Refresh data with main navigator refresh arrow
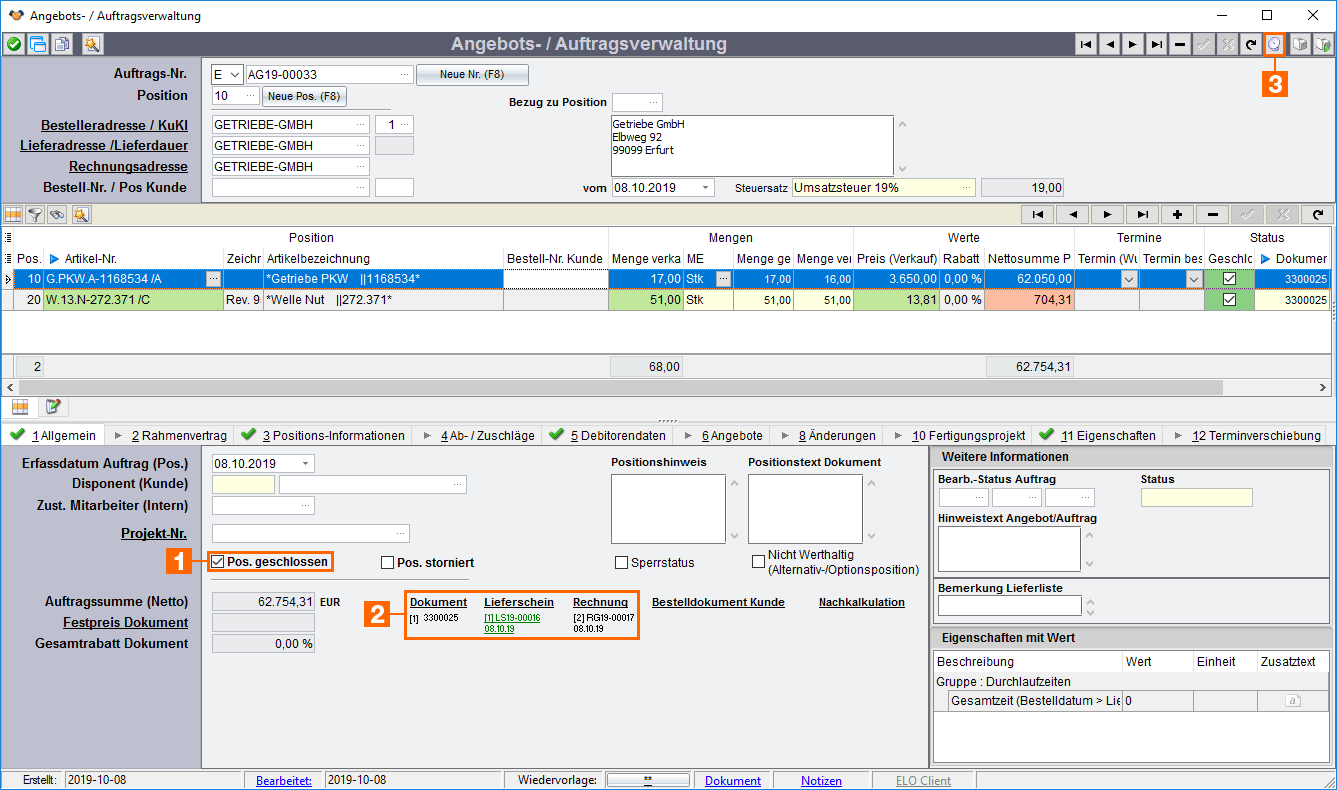The height and width of the screenshot is (790, 1337). pos(1250,44)
